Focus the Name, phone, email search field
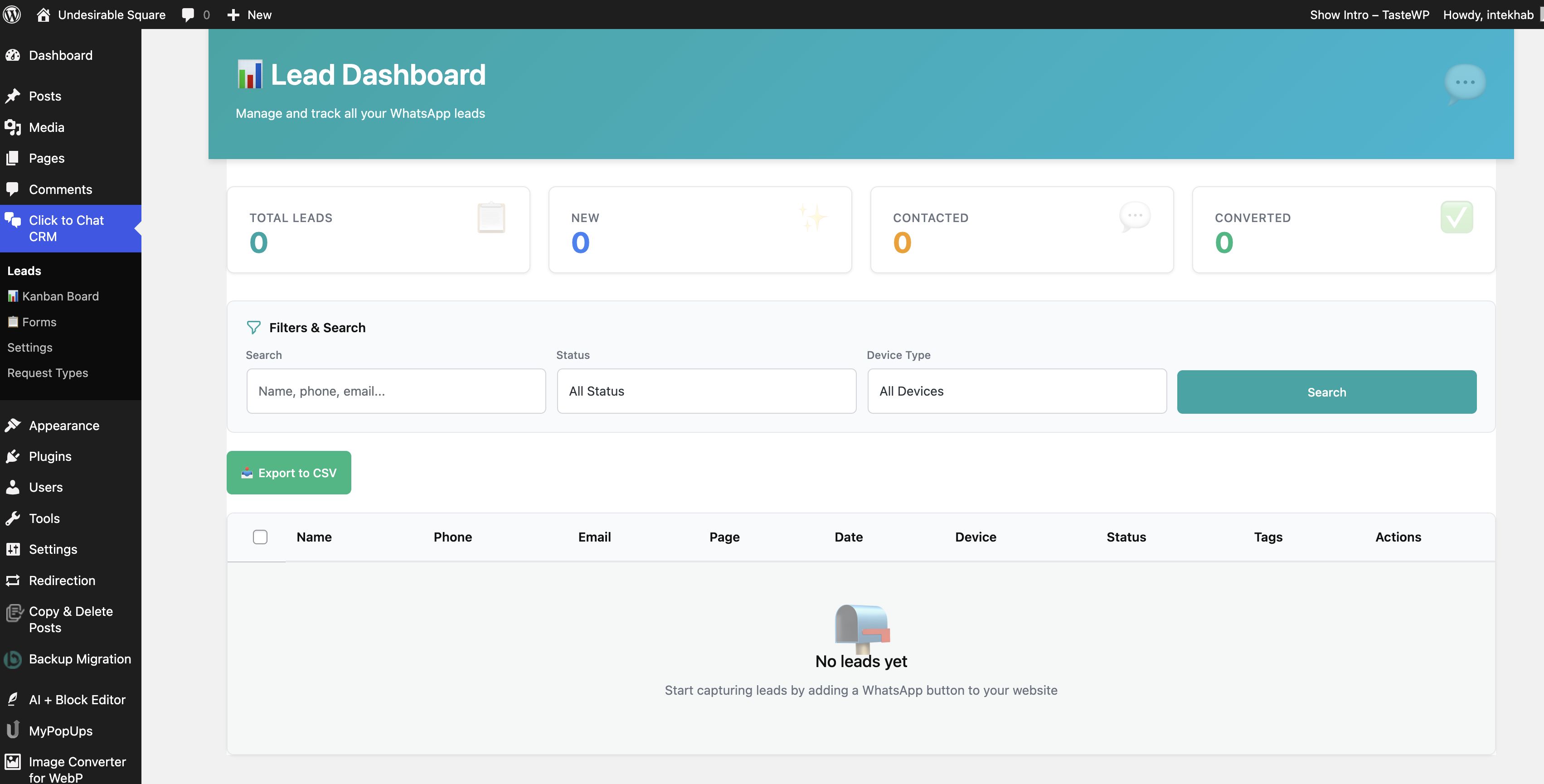Image resolution: width=1544 pixels, height=784 pixels. pos(396,392)
